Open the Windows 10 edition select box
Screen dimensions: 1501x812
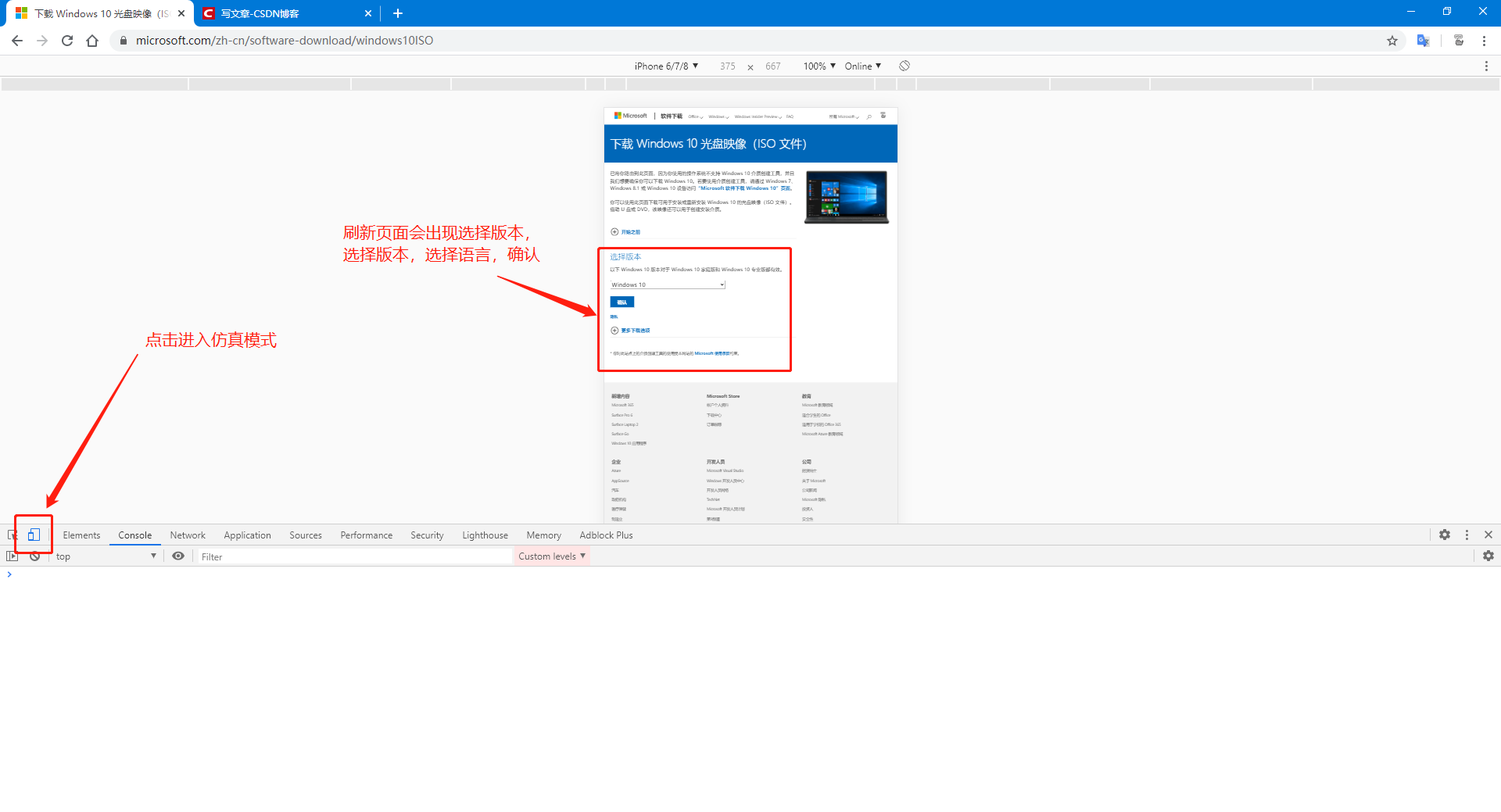pos(668,284)
